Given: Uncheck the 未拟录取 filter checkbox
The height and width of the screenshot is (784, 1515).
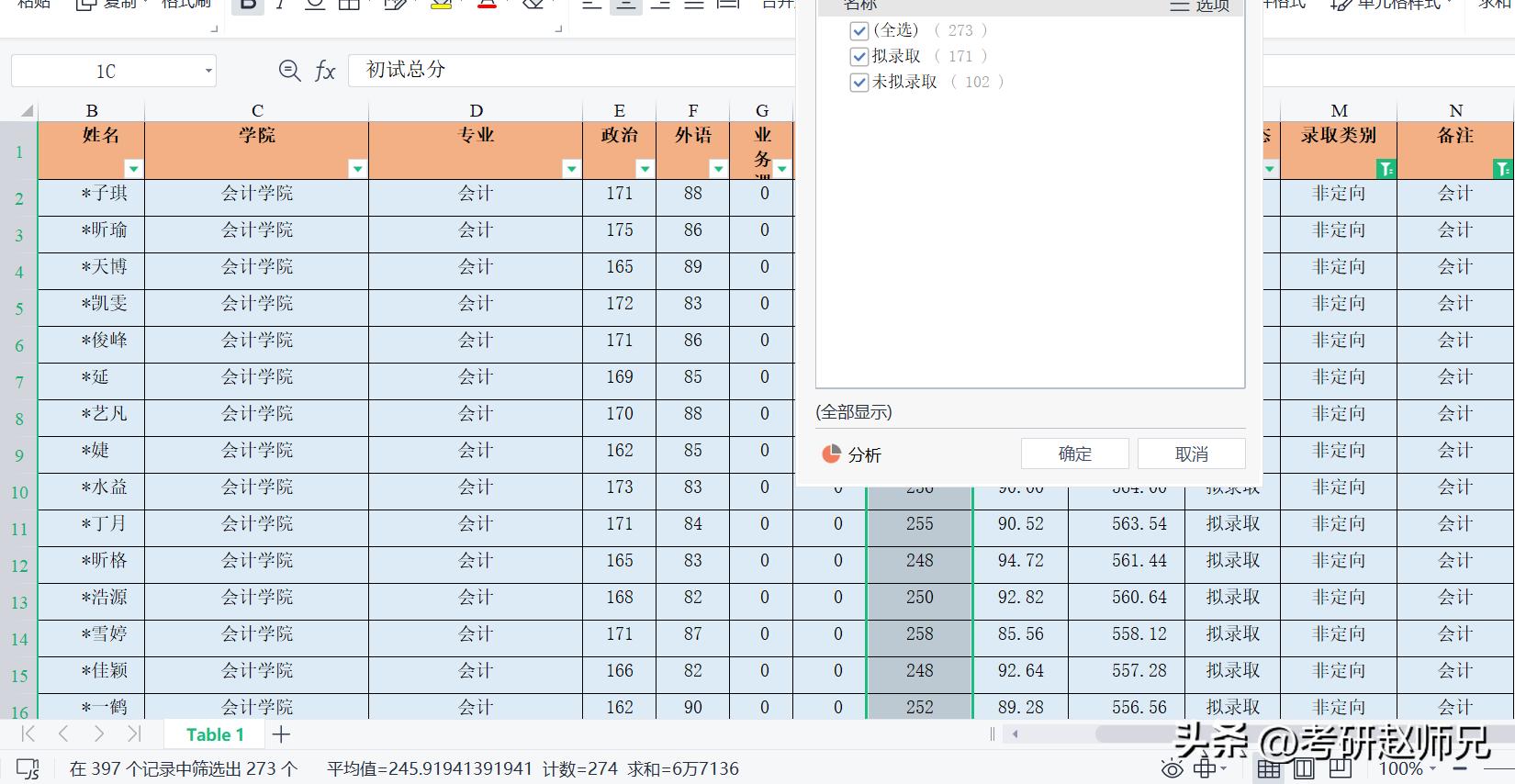Looking at the screenshot, I should tap(859, 82).
